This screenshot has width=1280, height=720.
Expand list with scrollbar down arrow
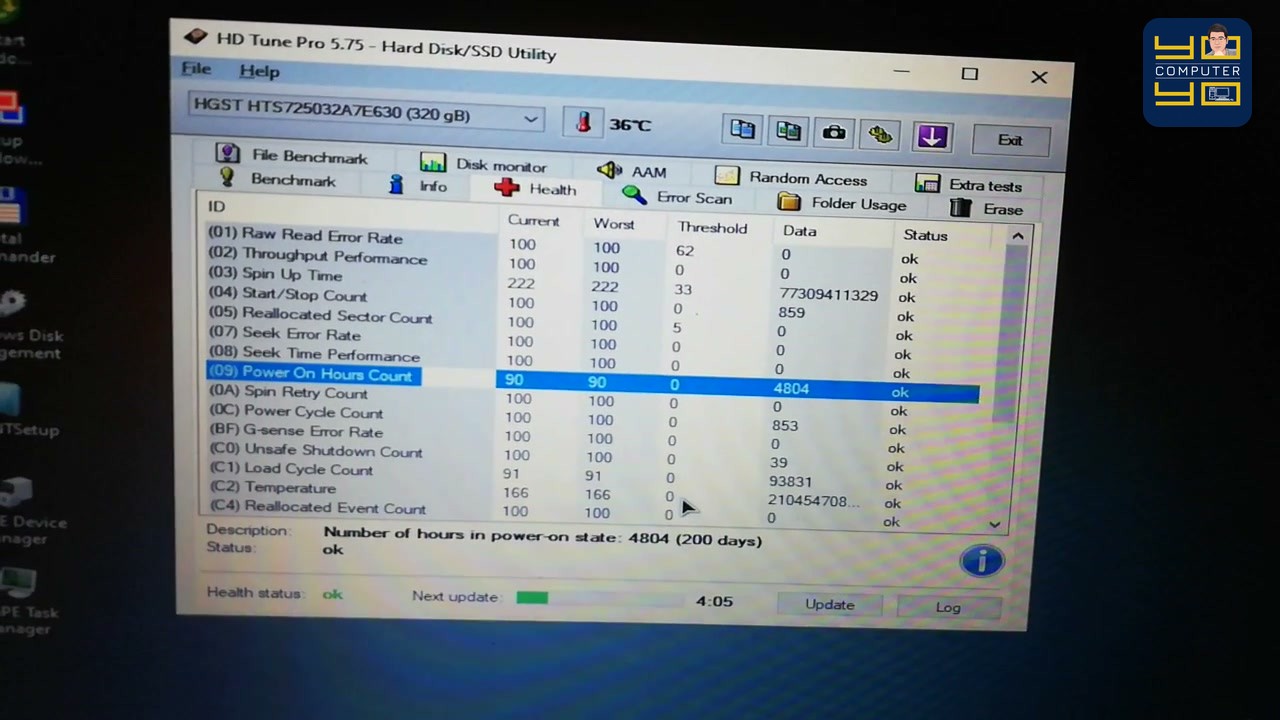pos(994,523)
